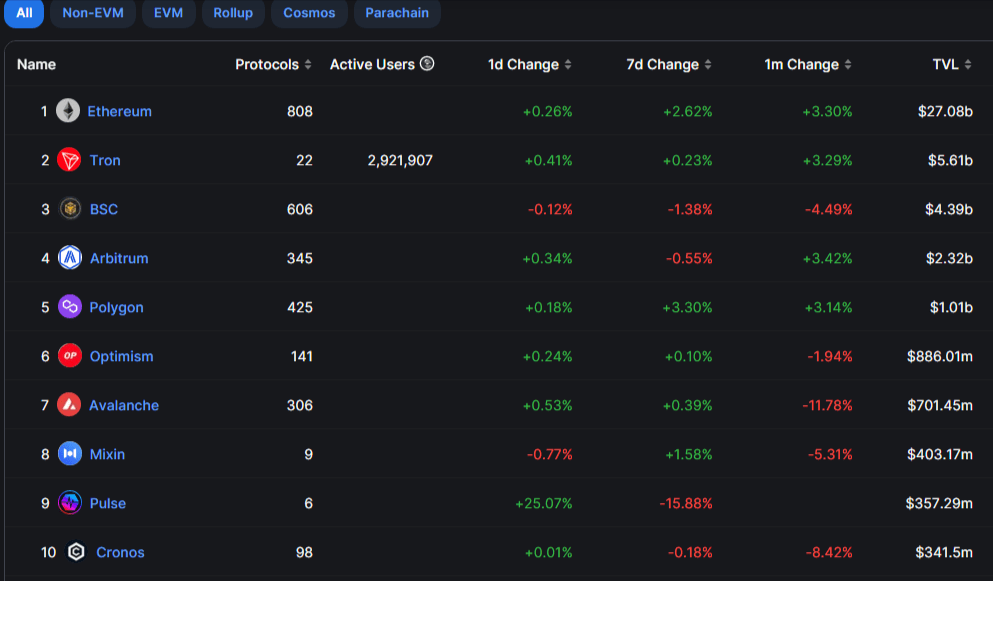Image resolution: width=993 pixels, height=618 pixels.
Task: Open the BSC chain link
Action: pyautogui.click(x=104, y=209)
